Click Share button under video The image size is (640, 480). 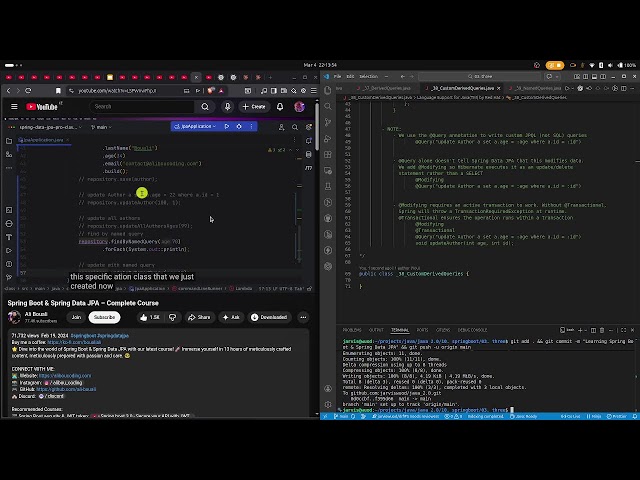coord(199,317)
